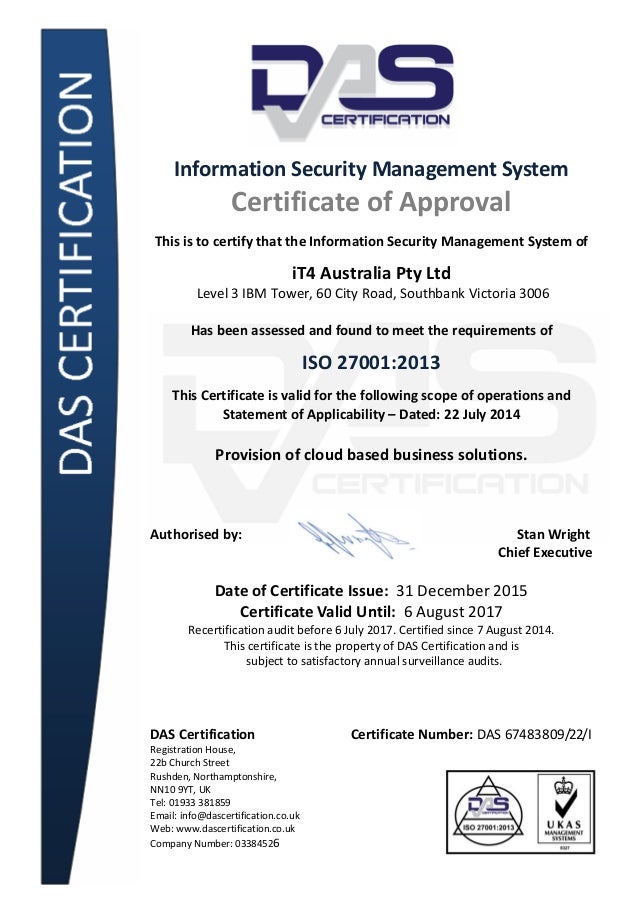Image resolution: width=638 pixels, height=903 pixels.
Task: Click telephone 'Tel: 01933 381859'
Action: (190, 802)
